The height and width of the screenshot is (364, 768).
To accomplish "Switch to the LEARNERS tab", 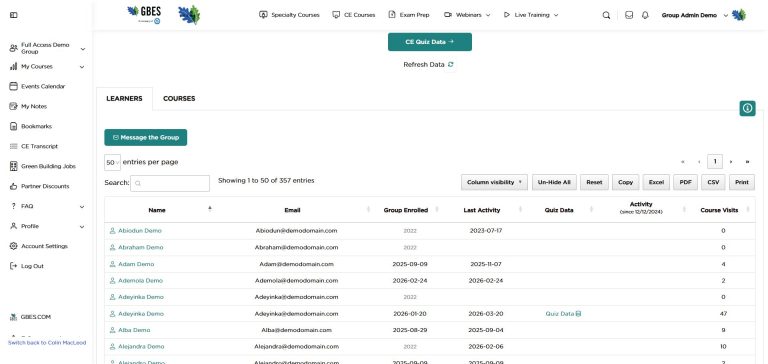I will (124, 98).
